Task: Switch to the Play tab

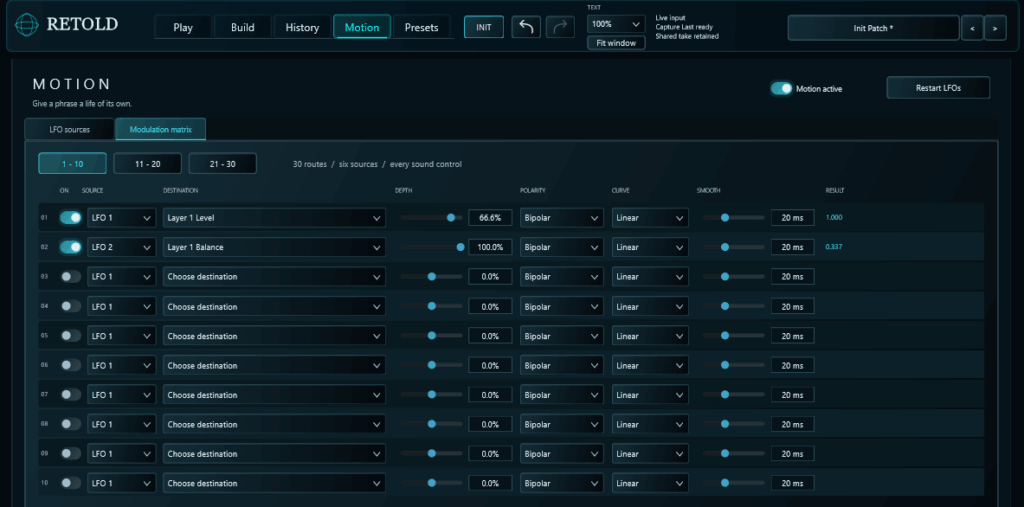Action: tap(183, 27)
